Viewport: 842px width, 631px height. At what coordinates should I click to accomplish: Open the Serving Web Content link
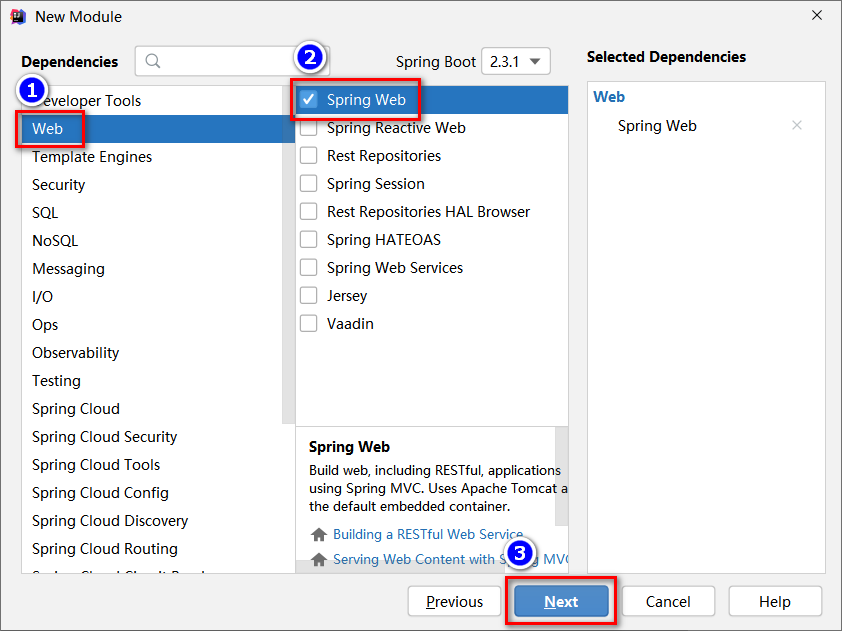pyautogui.click(x=450, y=559)
